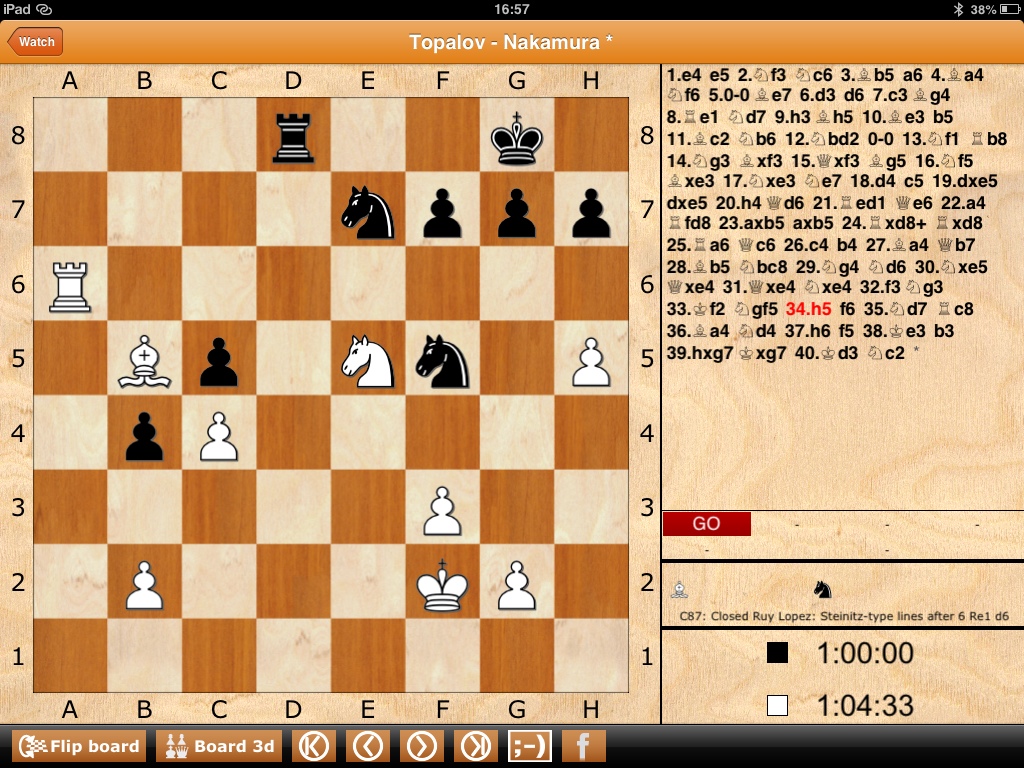
Task: Advance to the next move
Action: tap(422, 746)
